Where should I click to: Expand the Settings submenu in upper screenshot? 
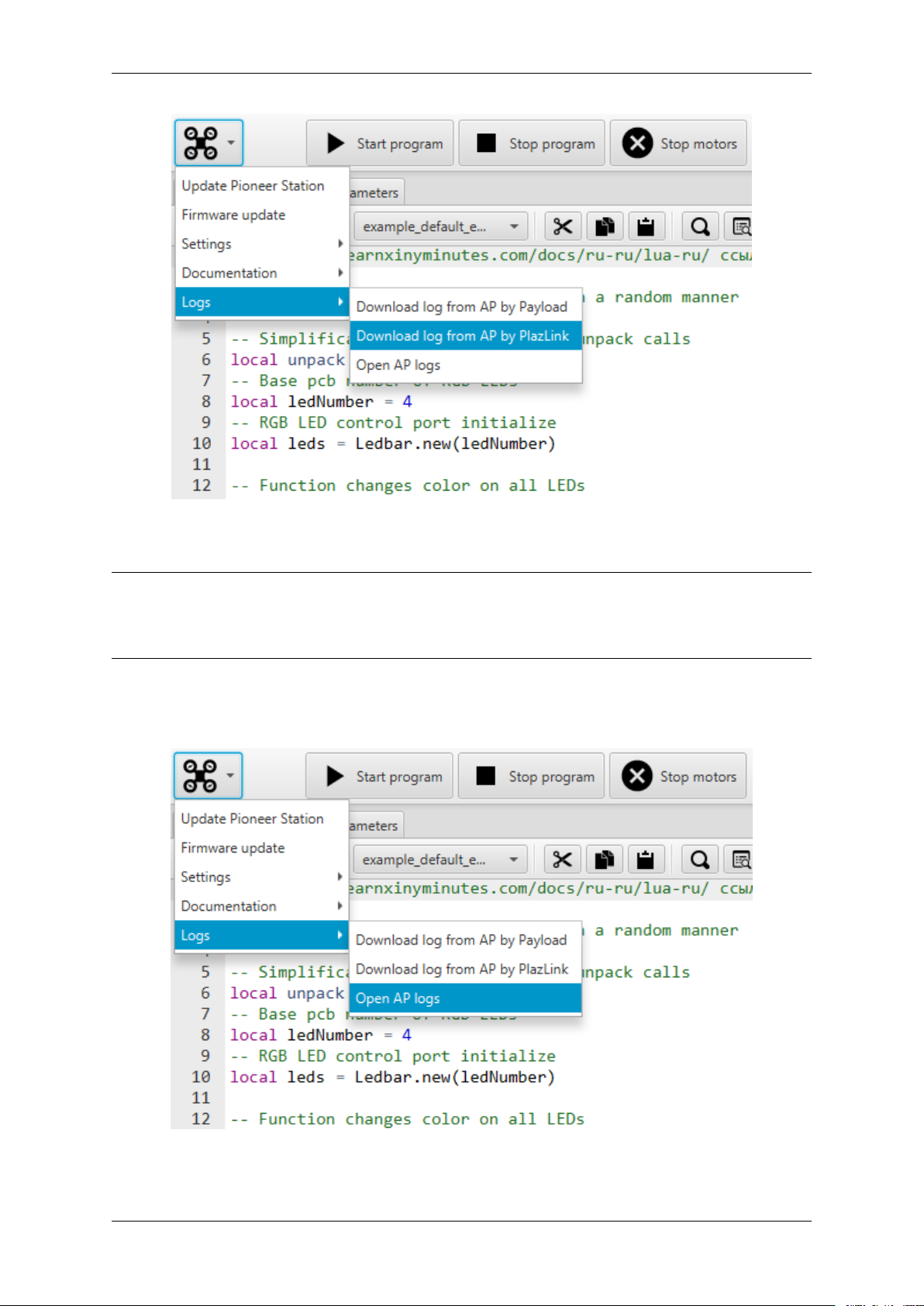point(262,244)
